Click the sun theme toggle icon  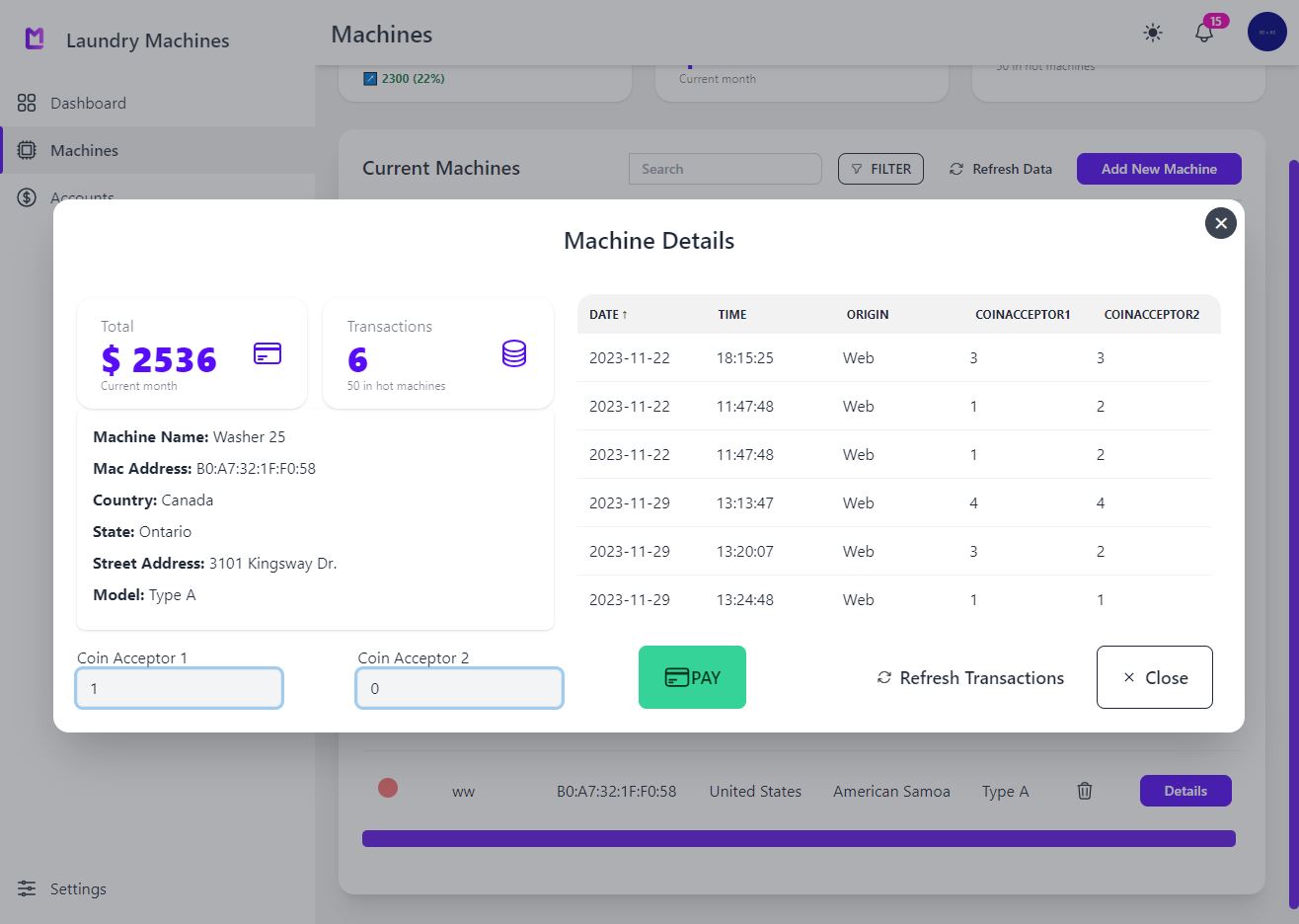click(x=1152, y=33)
